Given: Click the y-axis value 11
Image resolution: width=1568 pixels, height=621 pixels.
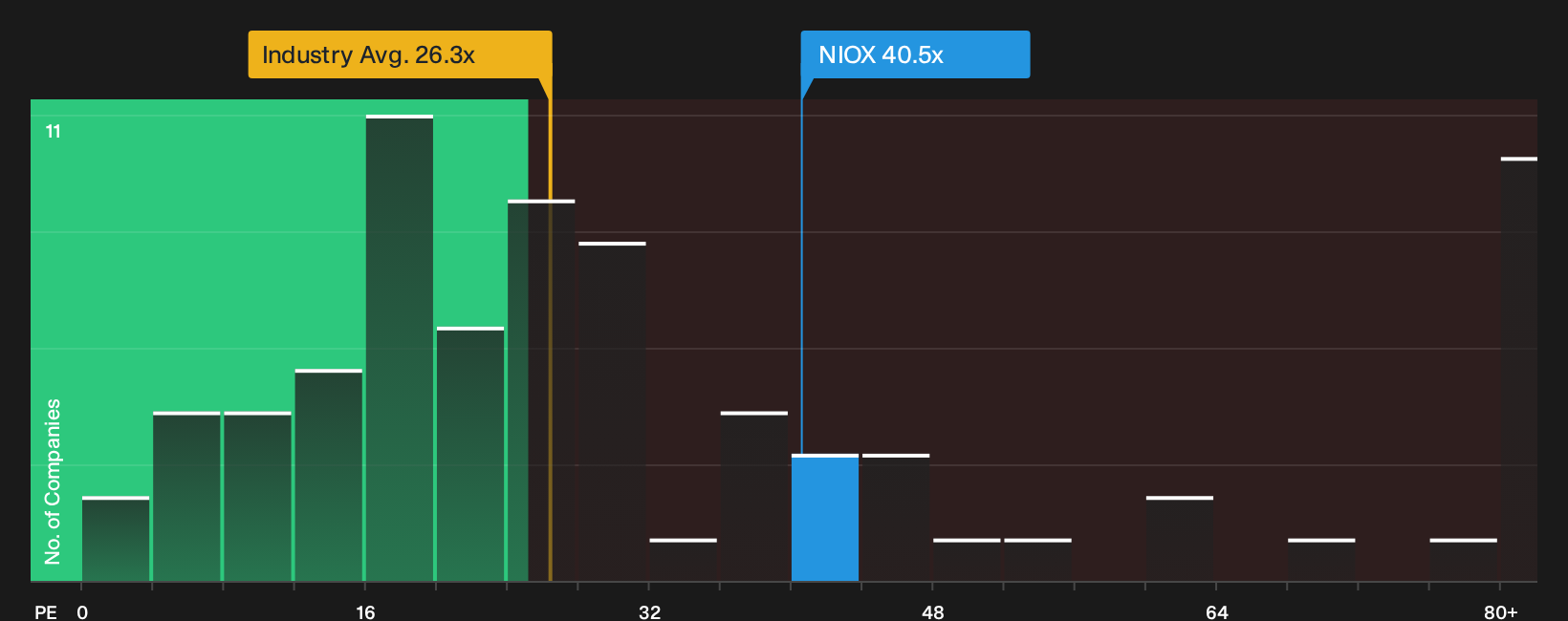Looking at the screenshot, I should pyautogui.click(x=54, y=131).
